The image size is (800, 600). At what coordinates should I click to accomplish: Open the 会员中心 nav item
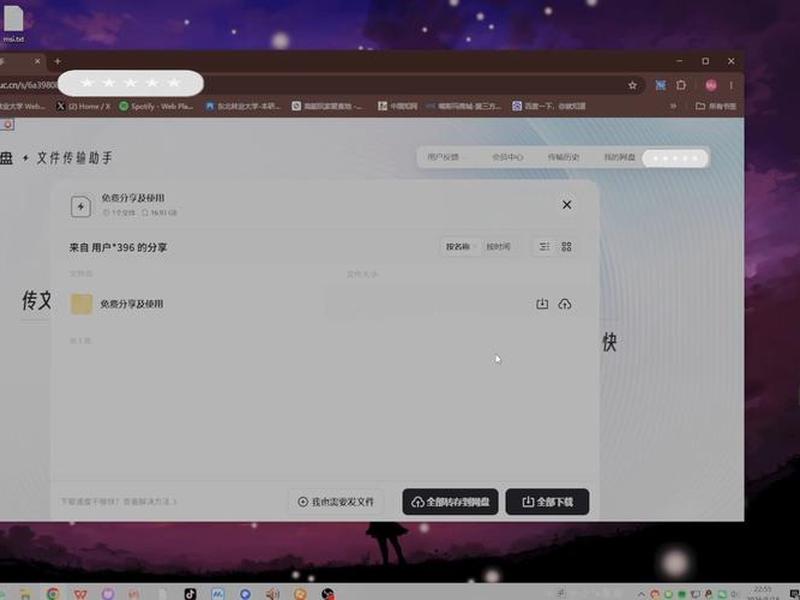pyautogui.click(x=507, y=157)
